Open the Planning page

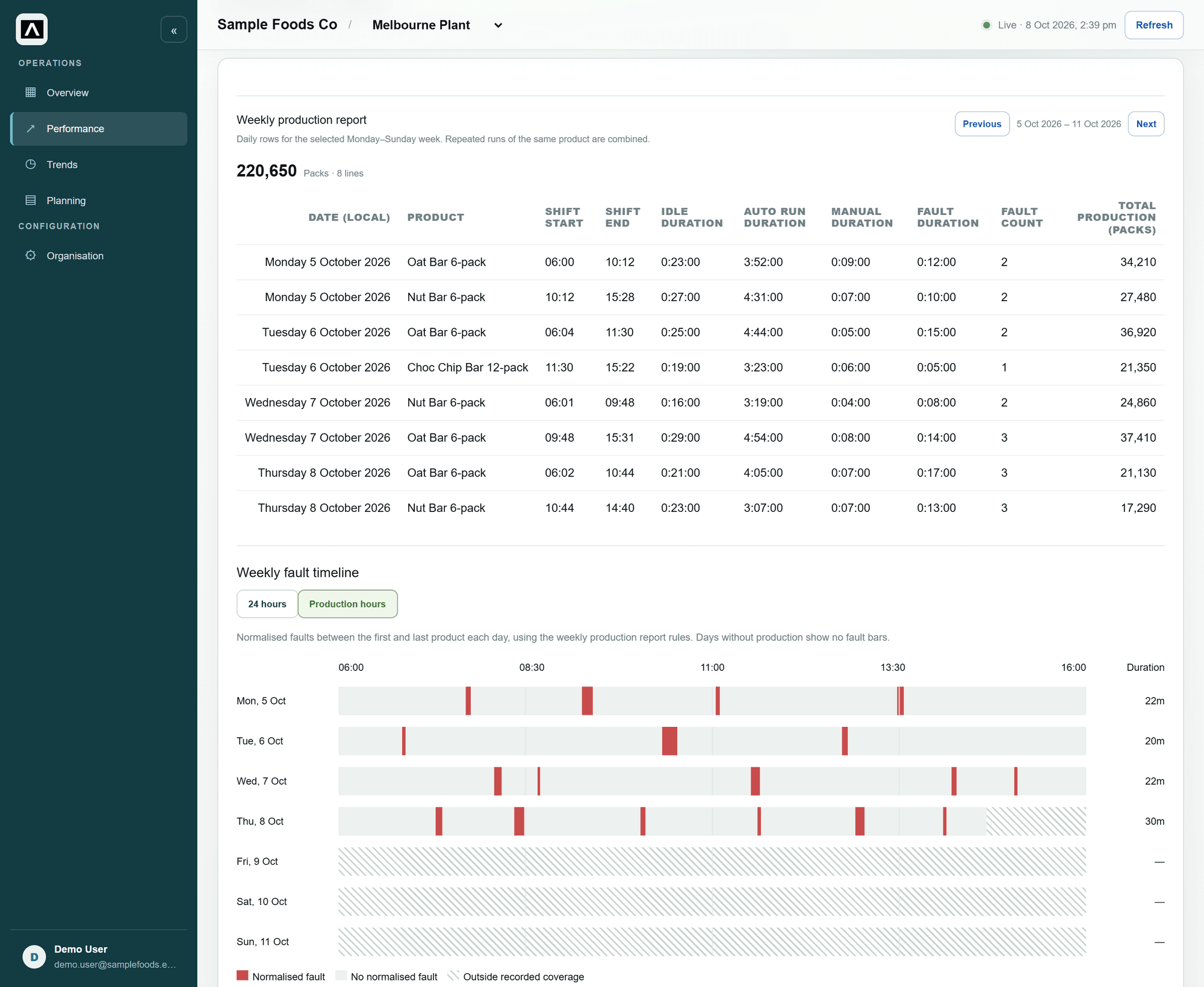coord(99,201)
